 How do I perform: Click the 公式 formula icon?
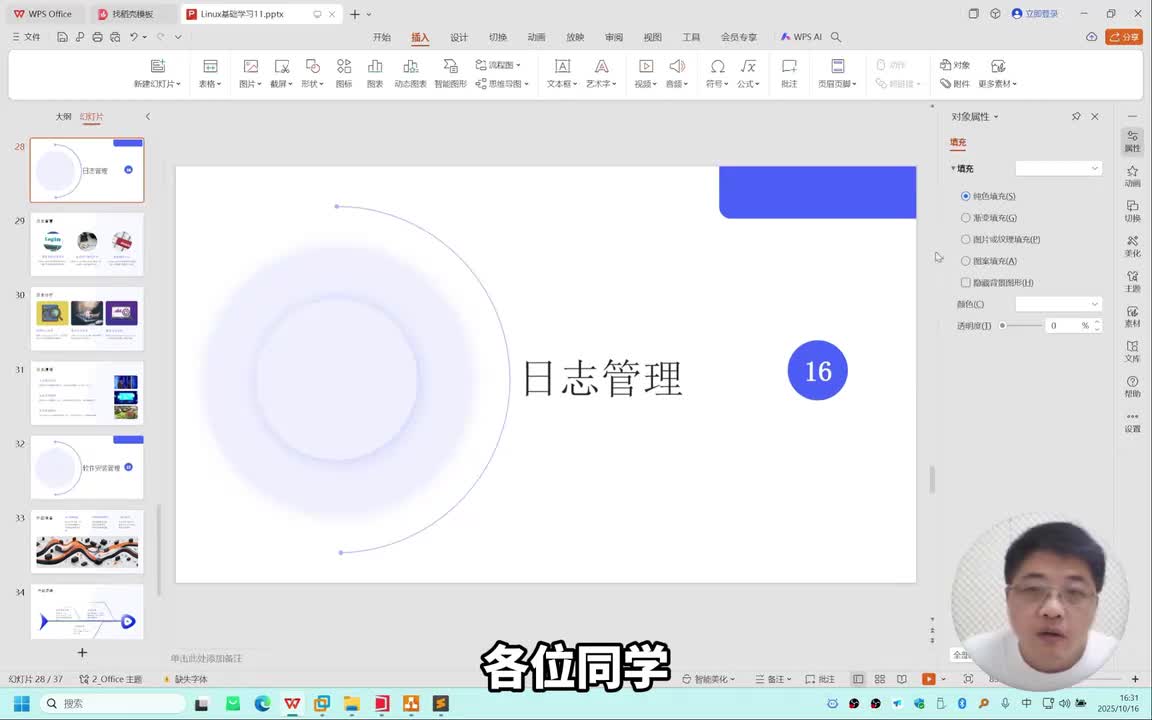(x=748, y=67)
